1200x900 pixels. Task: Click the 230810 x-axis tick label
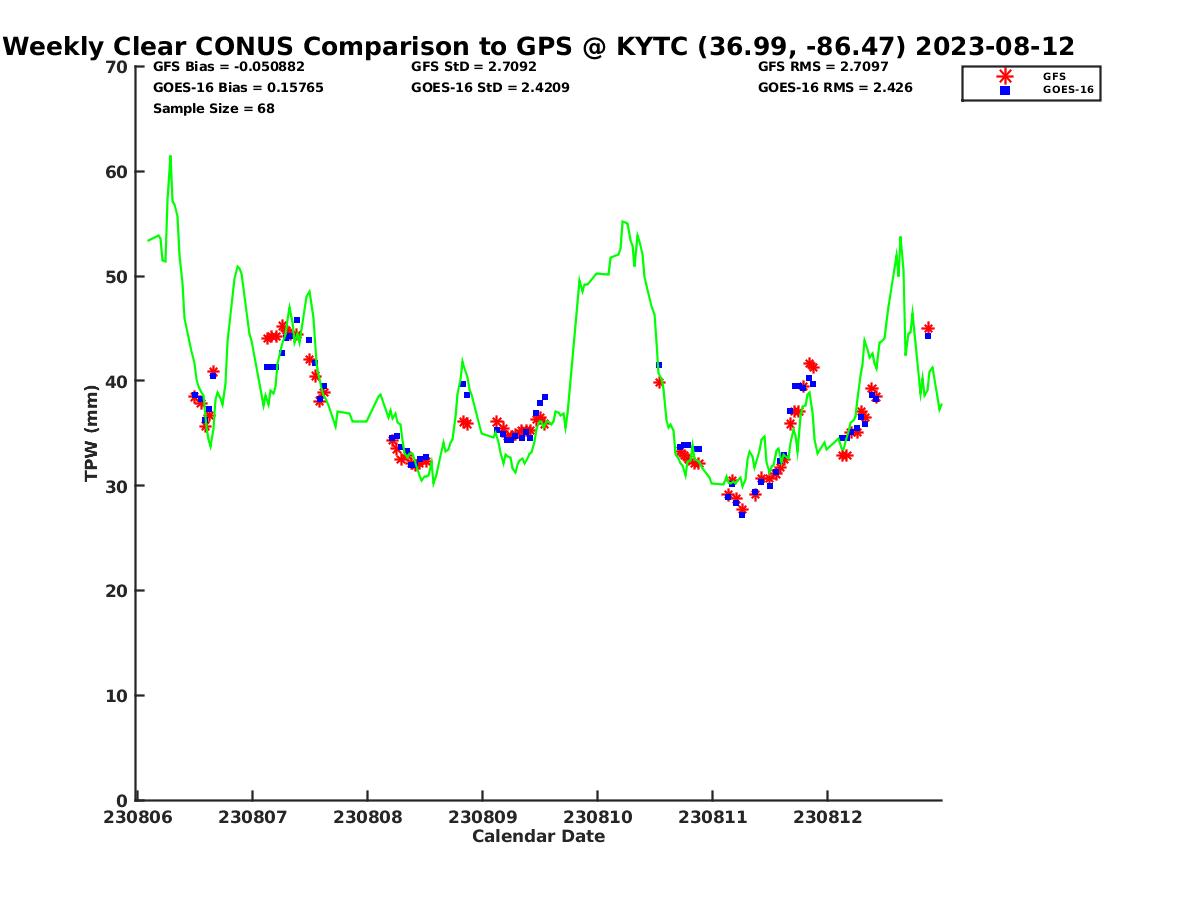pyautogui.click(x=597, y=817)
